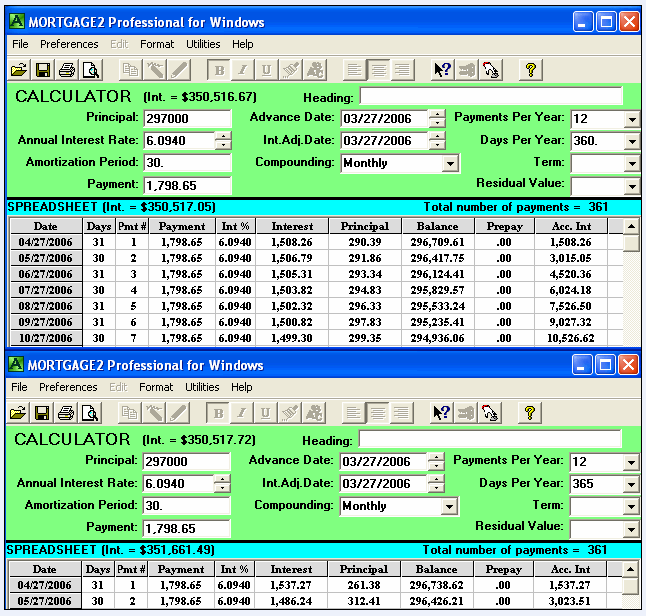Select center alignment icon in top window toolbar

[379, 70]
